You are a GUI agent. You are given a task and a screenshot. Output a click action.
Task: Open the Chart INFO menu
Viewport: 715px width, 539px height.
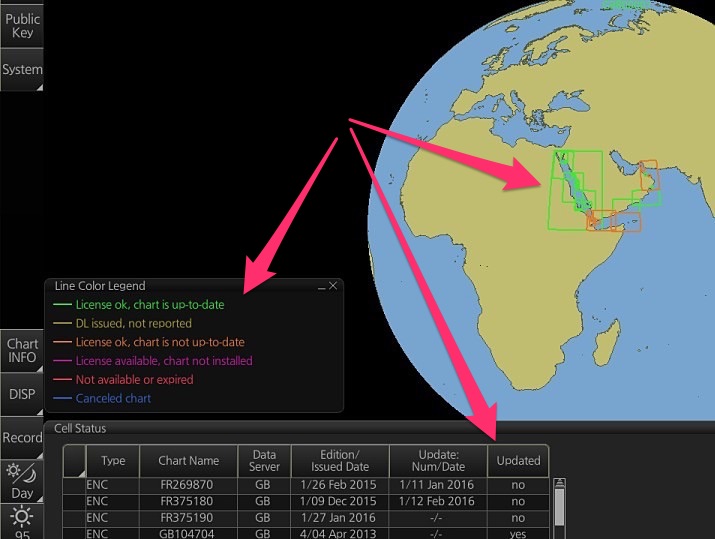pos(22,350)
